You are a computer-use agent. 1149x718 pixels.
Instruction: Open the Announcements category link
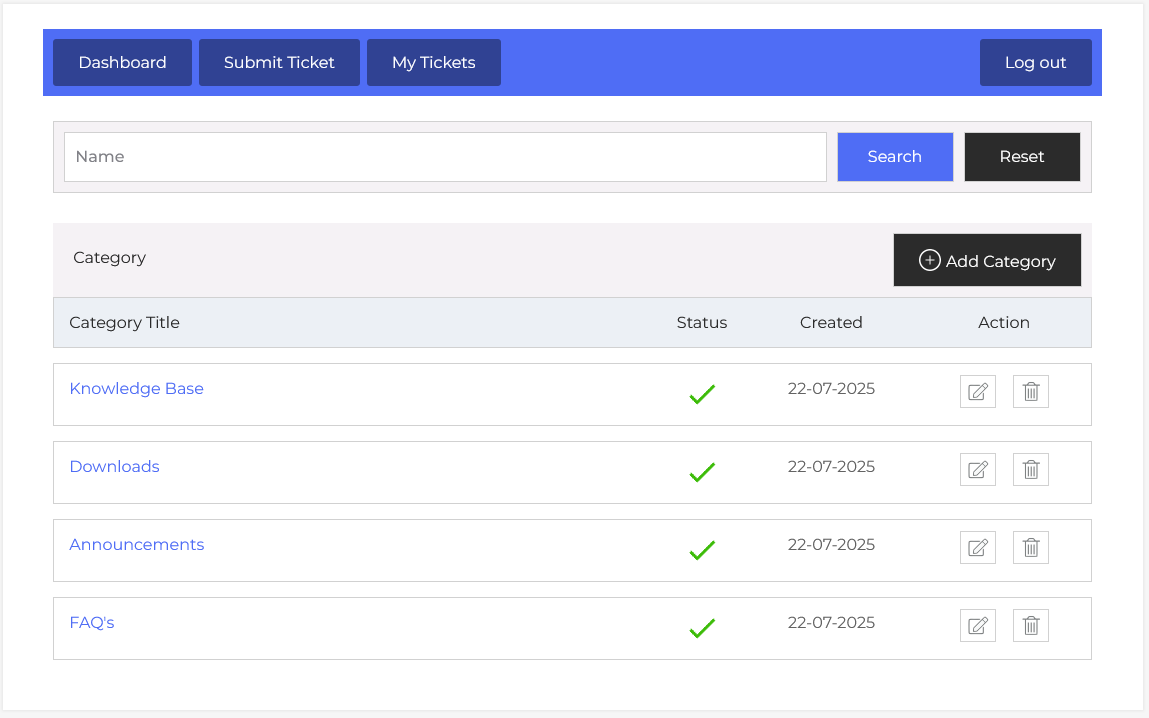click(136, 545)
